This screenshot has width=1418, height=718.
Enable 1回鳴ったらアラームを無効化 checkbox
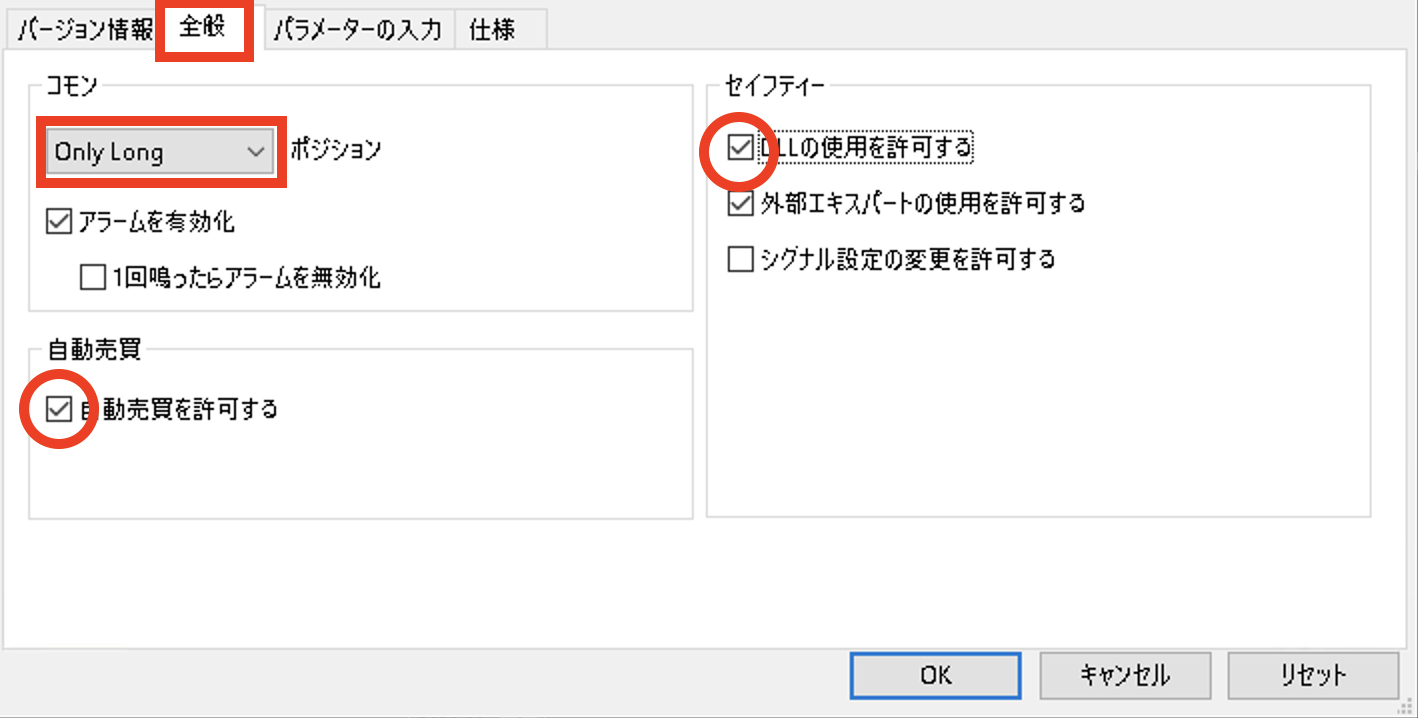click(x=92, y=277)
